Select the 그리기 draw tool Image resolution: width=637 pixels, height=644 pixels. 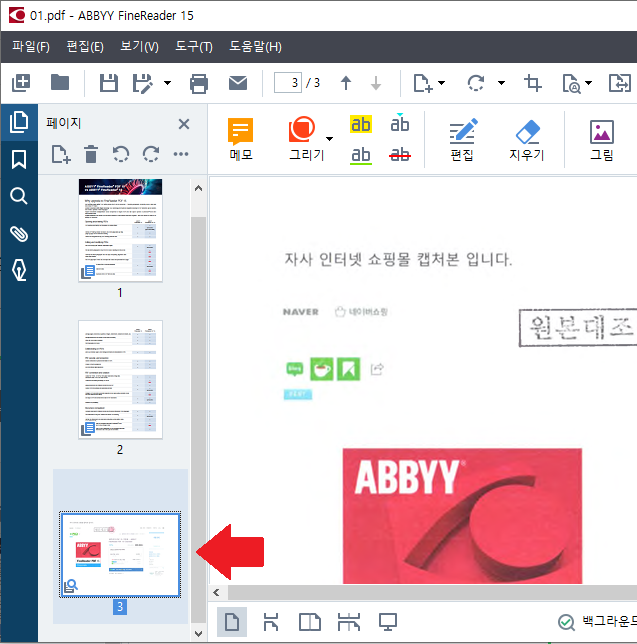tap(305, 139)
